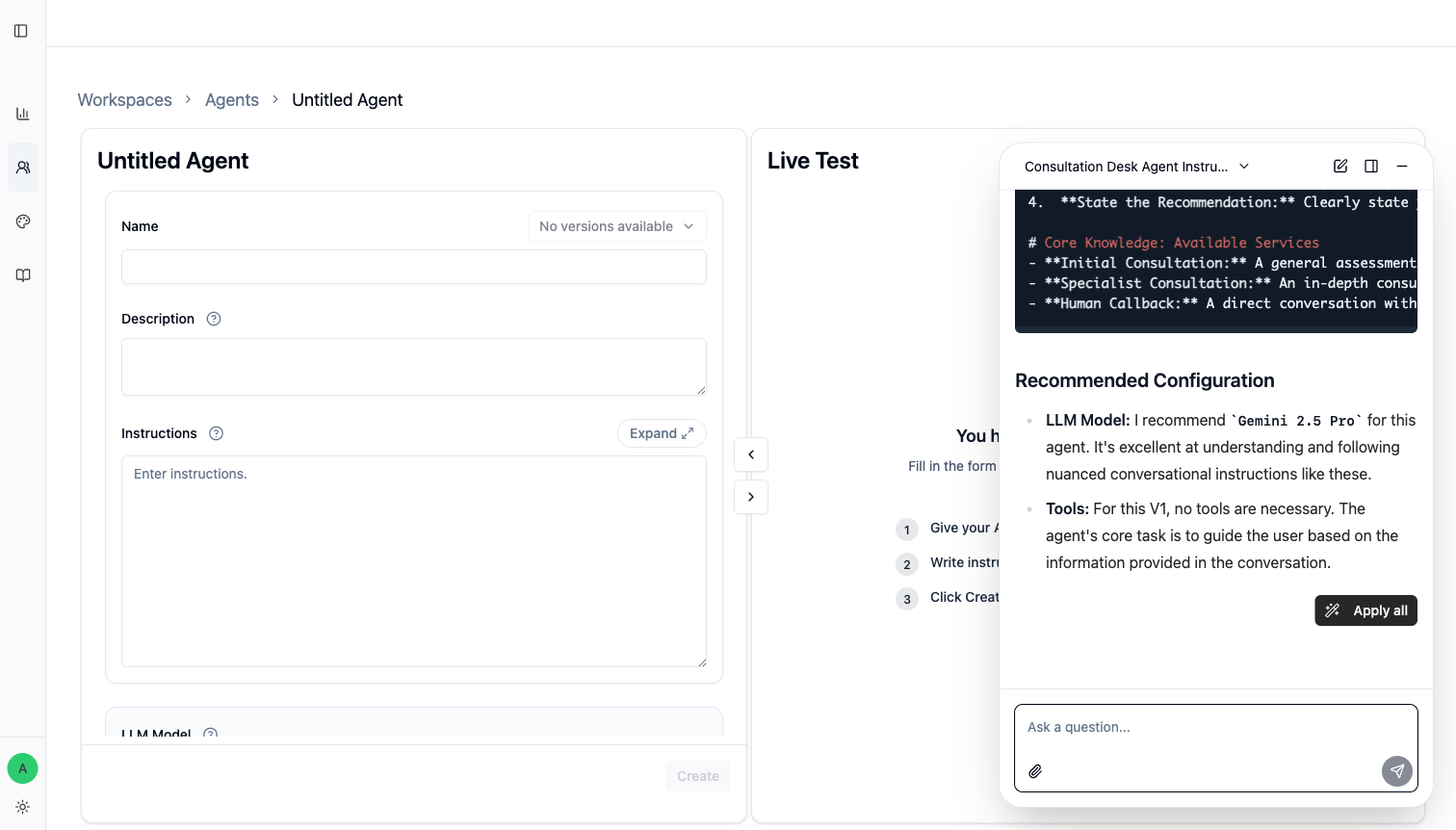Toggle the sidebar with the collapse icon
The width and height of the screenshot is (1456, 830).
click(x=21, y=30)
